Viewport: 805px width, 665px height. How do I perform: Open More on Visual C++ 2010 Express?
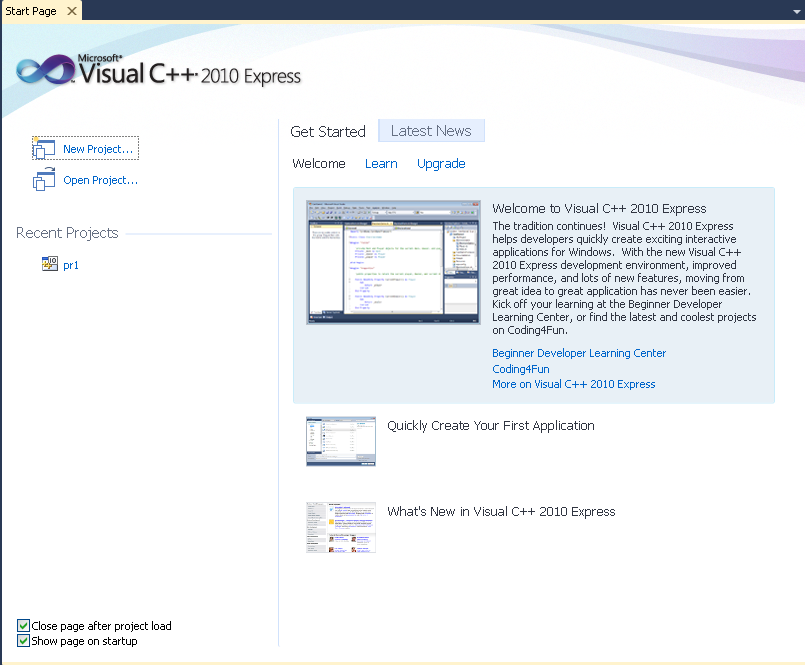coord(573,384)
